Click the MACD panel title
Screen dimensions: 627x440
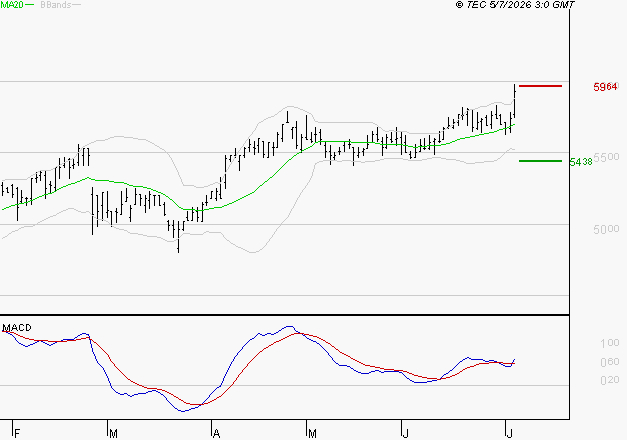[x=17, y=328]
